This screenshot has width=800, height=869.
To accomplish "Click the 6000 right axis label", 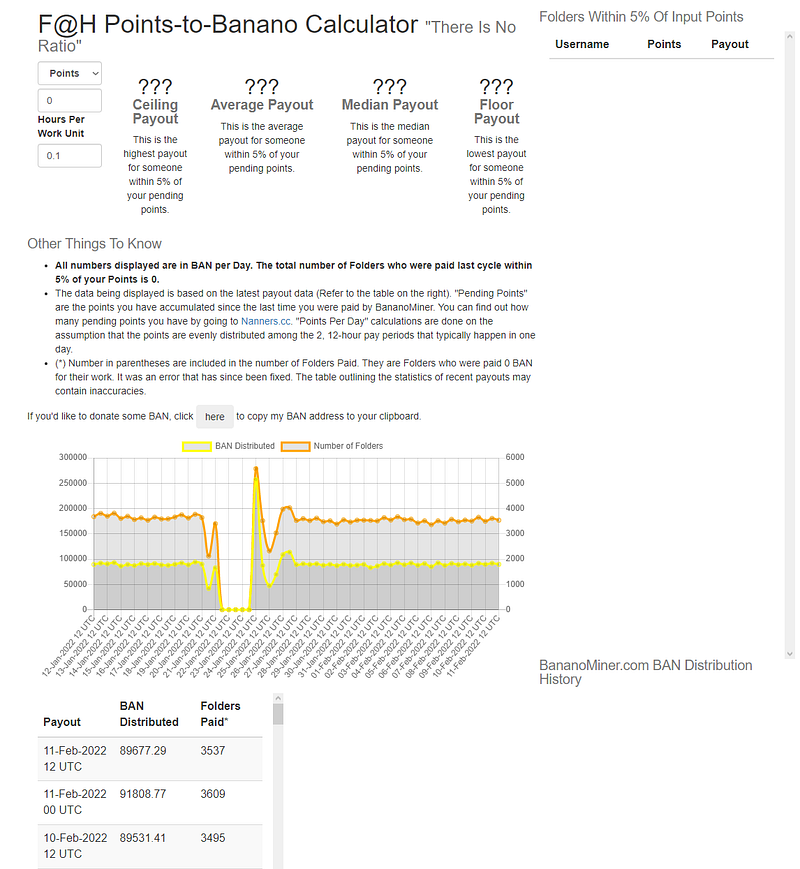I will 514,457.
